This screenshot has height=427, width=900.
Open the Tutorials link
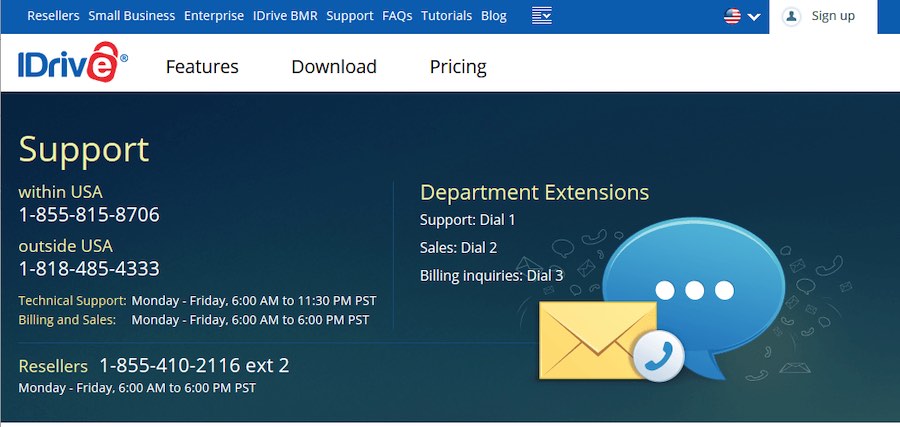[447, 16]
